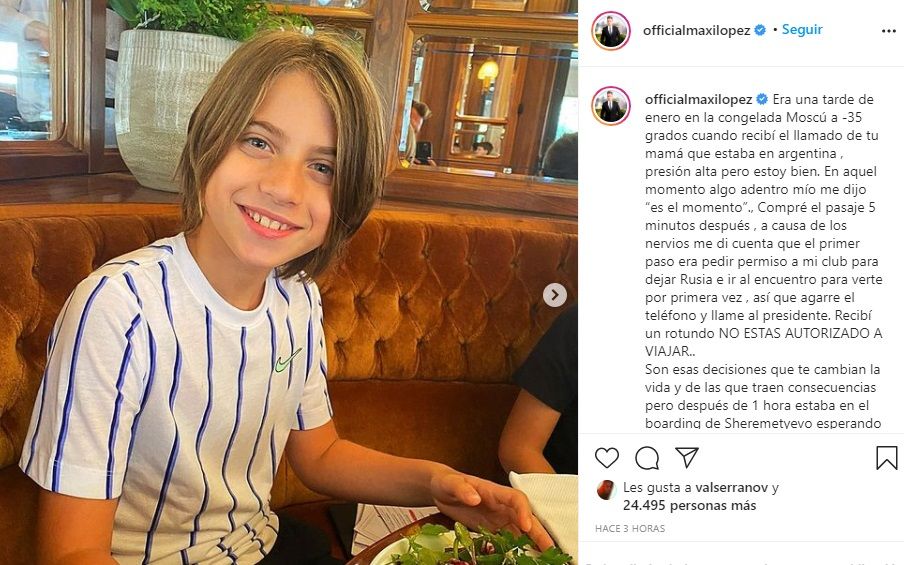Click the caption author's profile avatar
The image size is (904, 565).
(611, 106)
